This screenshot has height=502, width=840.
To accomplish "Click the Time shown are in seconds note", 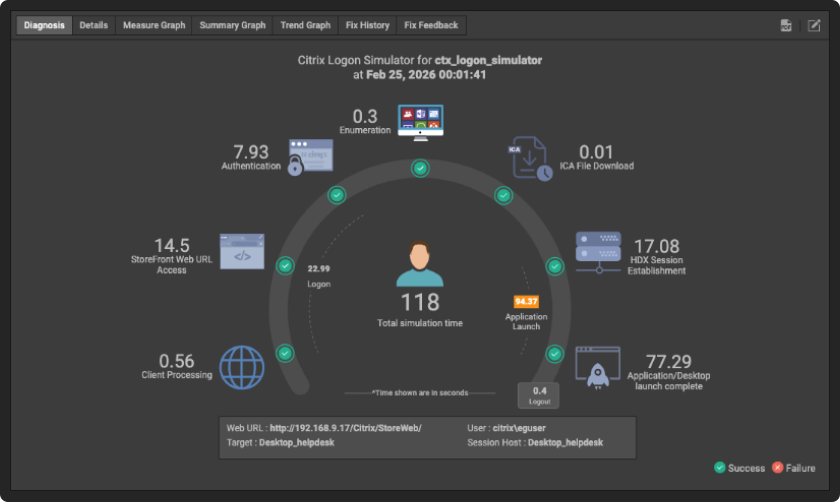I will coord(420,393).
